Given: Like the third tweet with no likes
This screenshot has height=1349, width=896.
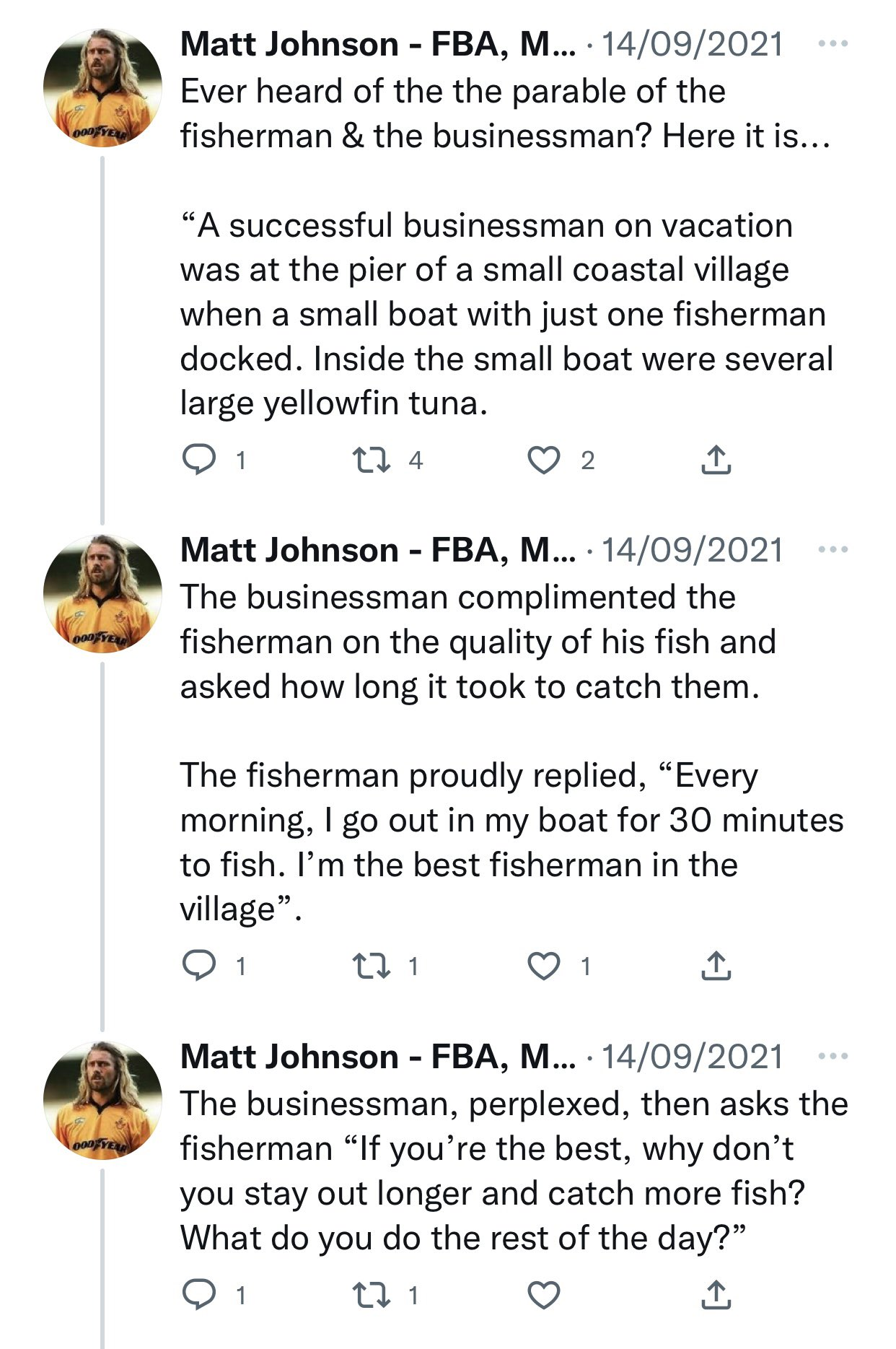Looking at the screenshot, I should [544, 1296].
